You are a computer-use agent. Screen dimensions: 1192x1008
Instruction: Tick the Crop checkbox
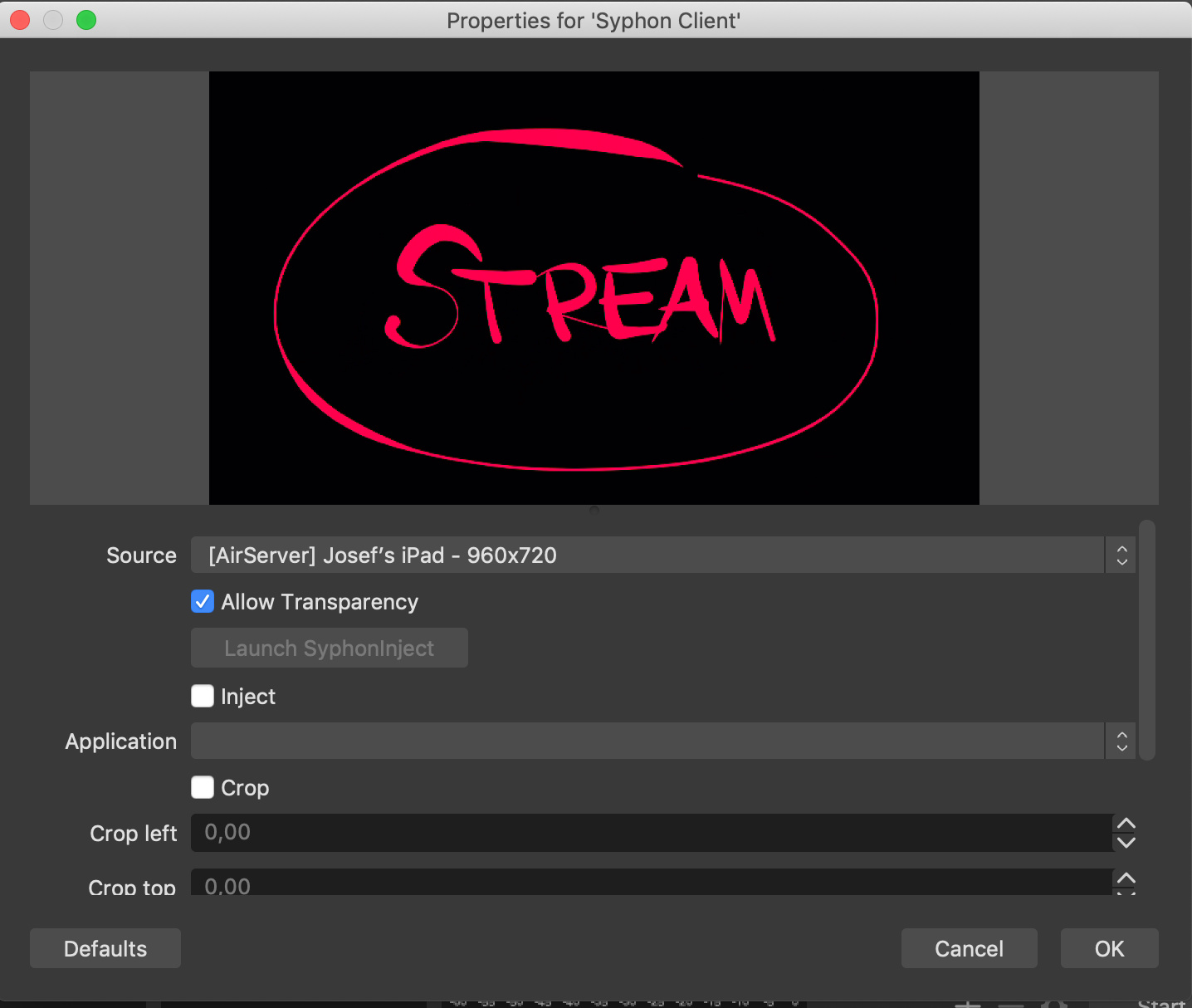[203, 787]
